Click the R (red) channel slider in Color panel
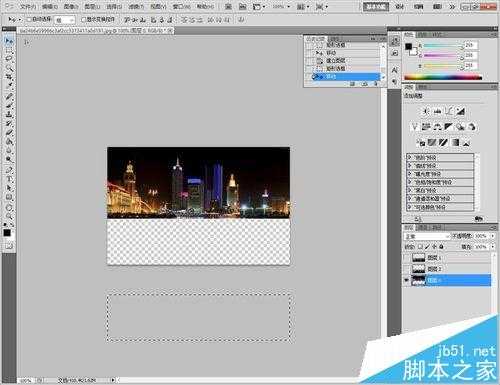The image size is (500, 385). click(443, 46)
